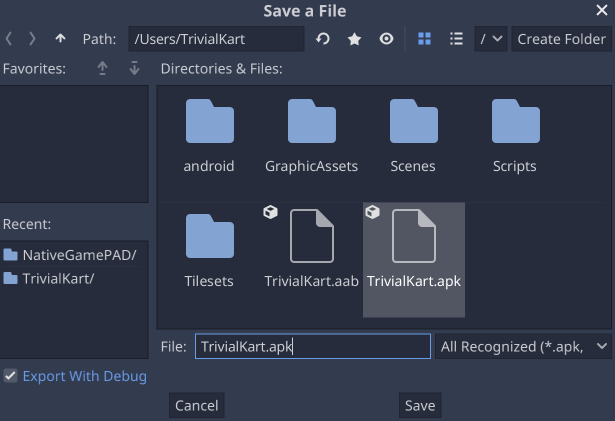Move favorite up arrow
This screenshot has width=615, height=421.
coord(102,68)
